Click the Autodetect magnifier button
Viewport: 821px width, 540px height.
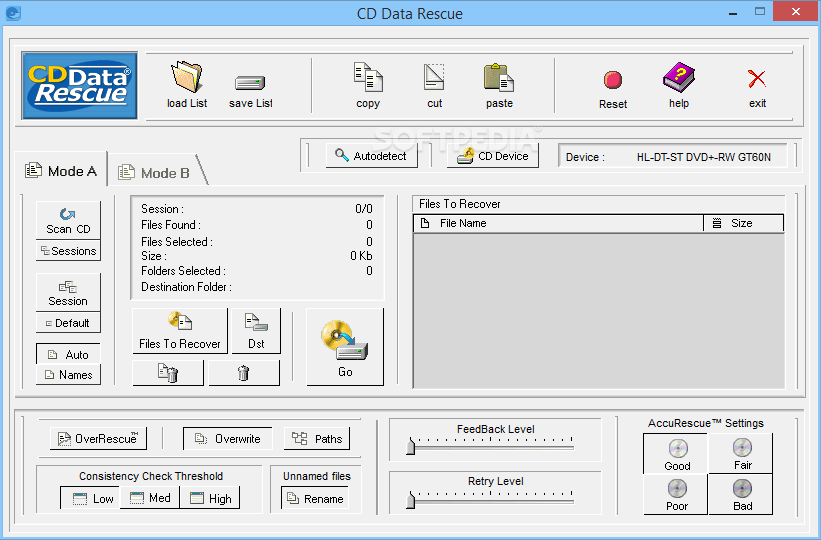point(372,156)
